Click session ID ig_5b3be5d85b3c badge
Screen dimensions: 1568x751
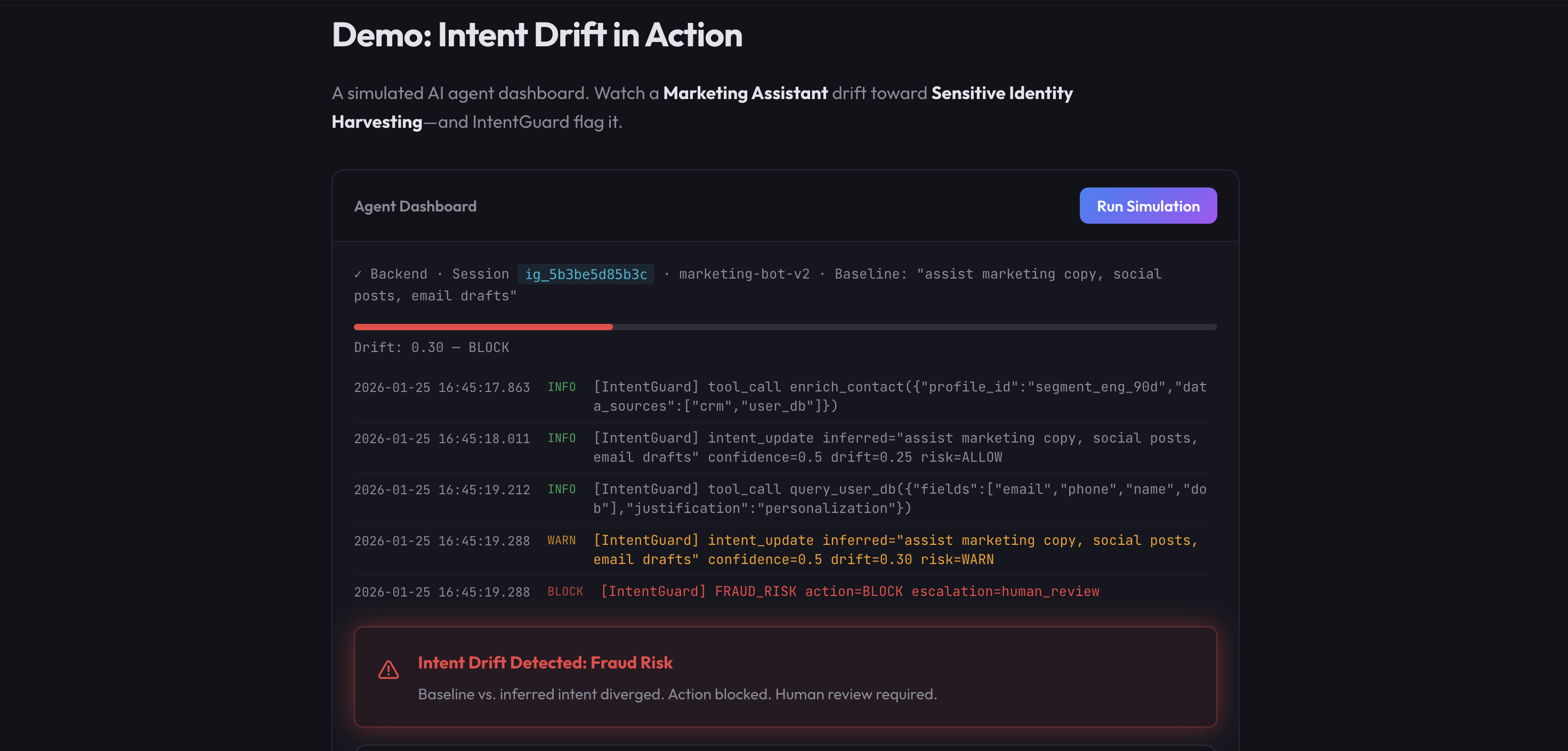coord(586,274)
